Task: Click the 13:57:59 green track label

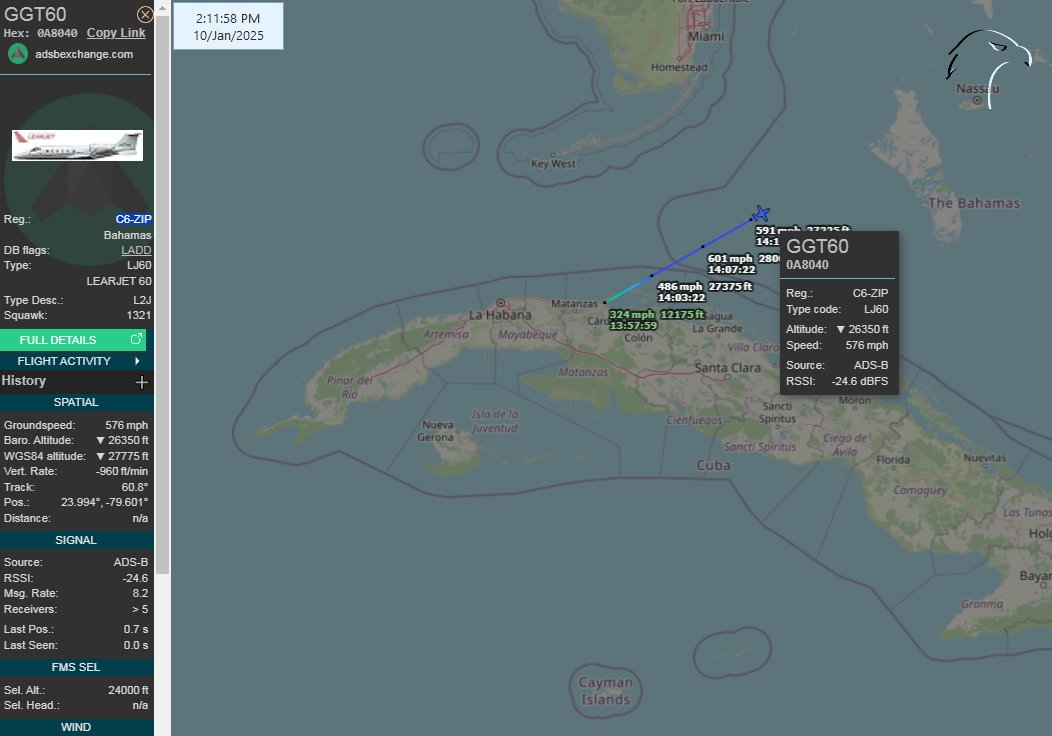Action: point(633,325)
